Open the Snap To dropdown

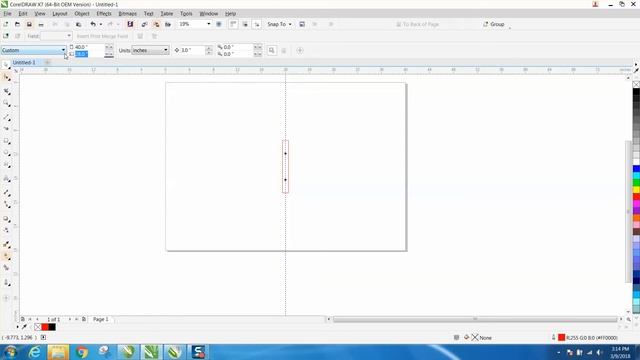tap(279, 24)
